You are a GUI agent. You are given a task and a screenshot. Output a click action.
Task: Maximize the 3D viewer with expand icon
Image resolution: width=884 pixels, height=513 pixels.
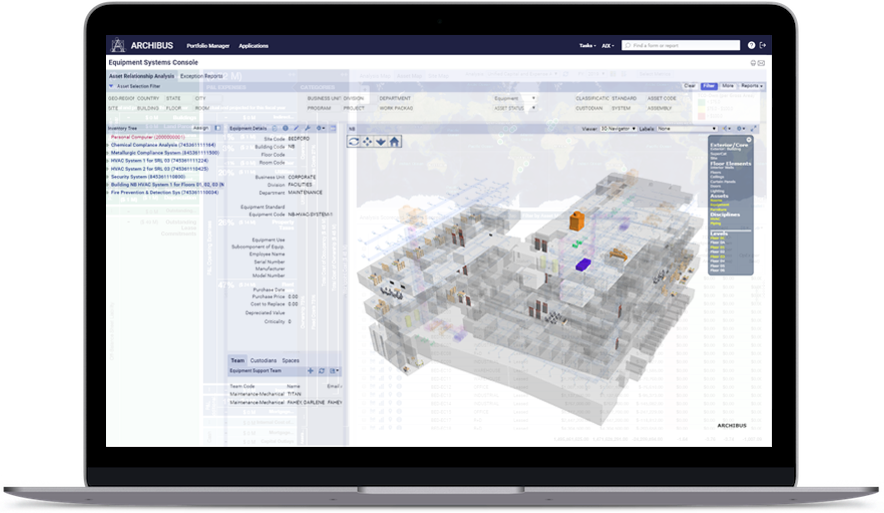click(754, 129)
